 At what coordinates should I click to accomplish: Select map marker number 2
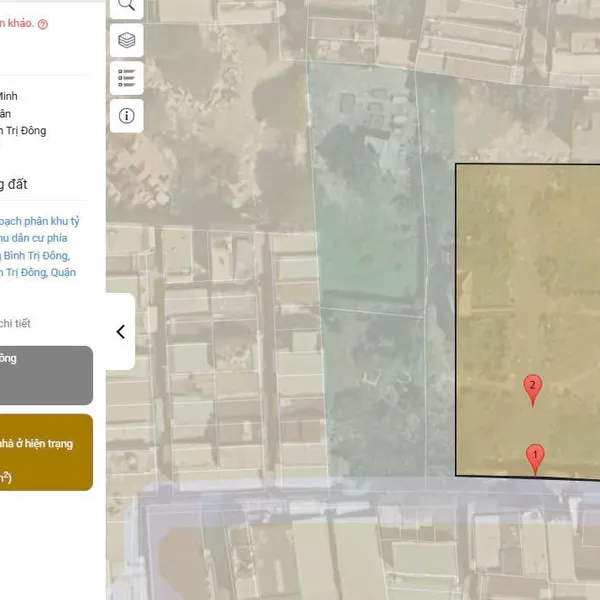(533, 388)
